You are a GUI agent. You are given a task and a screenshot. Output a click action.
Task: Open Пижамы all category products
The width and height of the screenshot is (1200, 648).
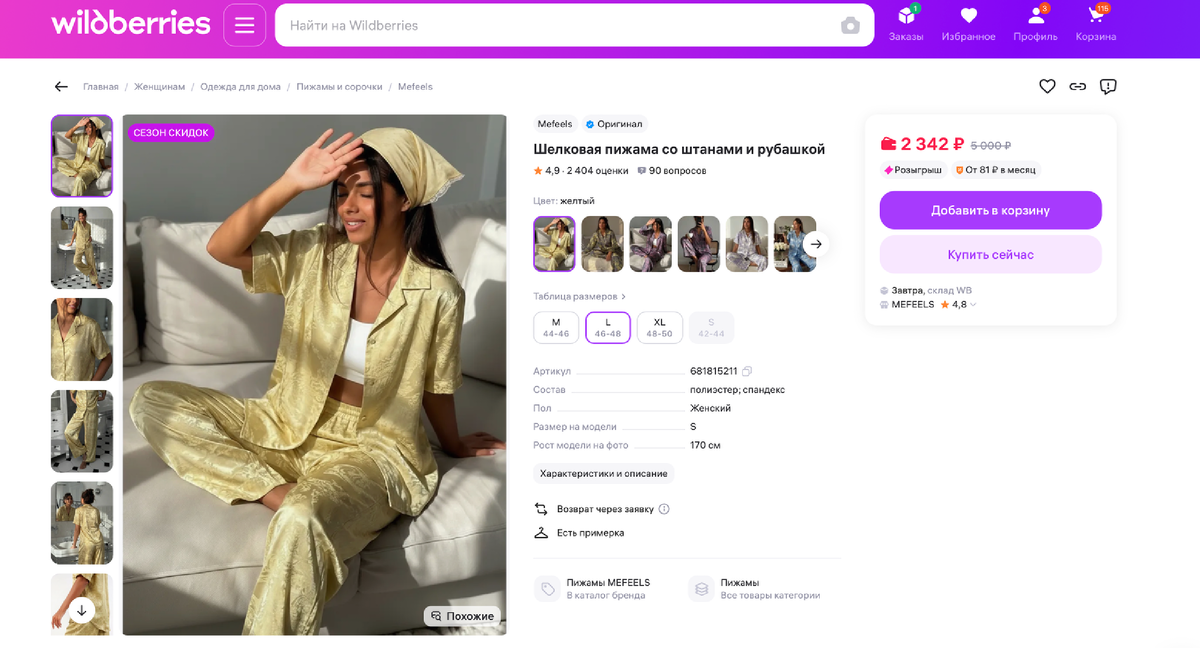(755, 589)
